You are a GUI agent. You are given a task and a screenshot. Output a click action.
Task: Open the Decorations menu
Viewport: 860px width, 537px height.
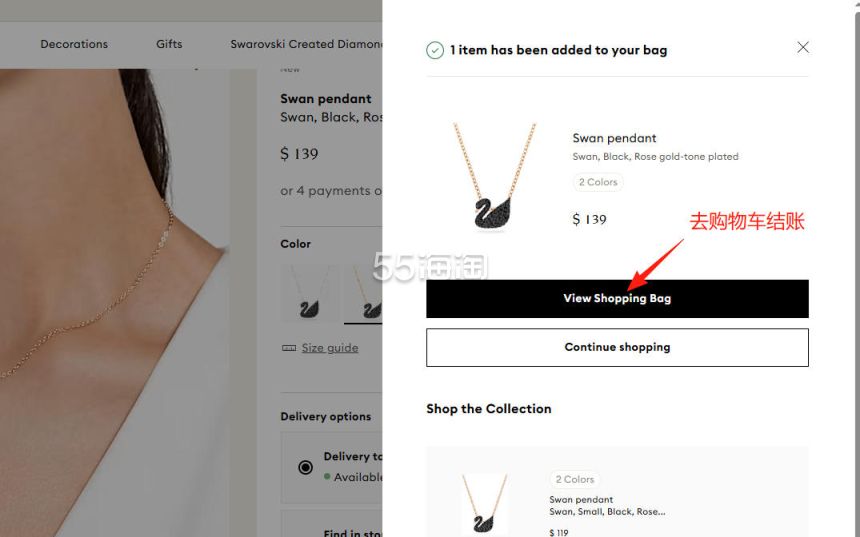pos(74,44)
